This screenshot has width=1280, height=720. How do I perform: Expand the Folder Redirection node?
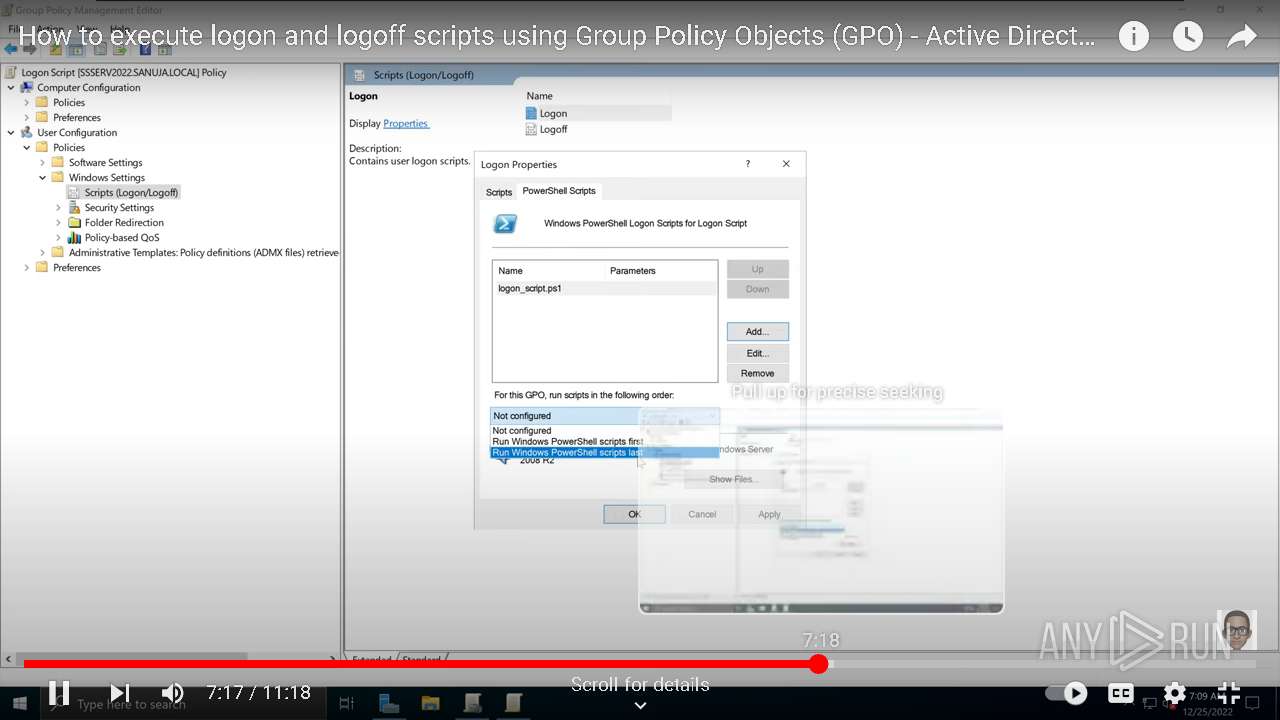(x=59, y=222)
